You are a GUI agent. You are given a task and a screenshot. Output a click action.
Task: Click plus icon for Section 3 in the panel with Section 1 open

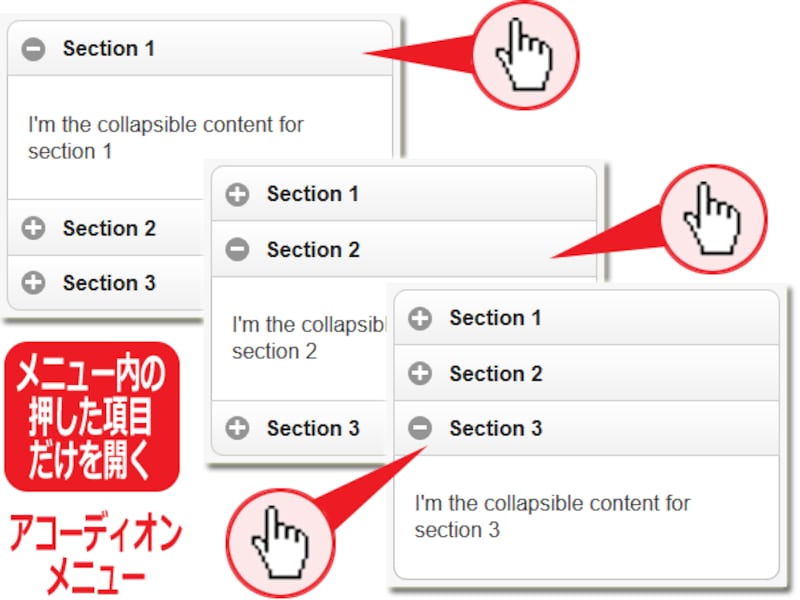(x=34, y=283)
